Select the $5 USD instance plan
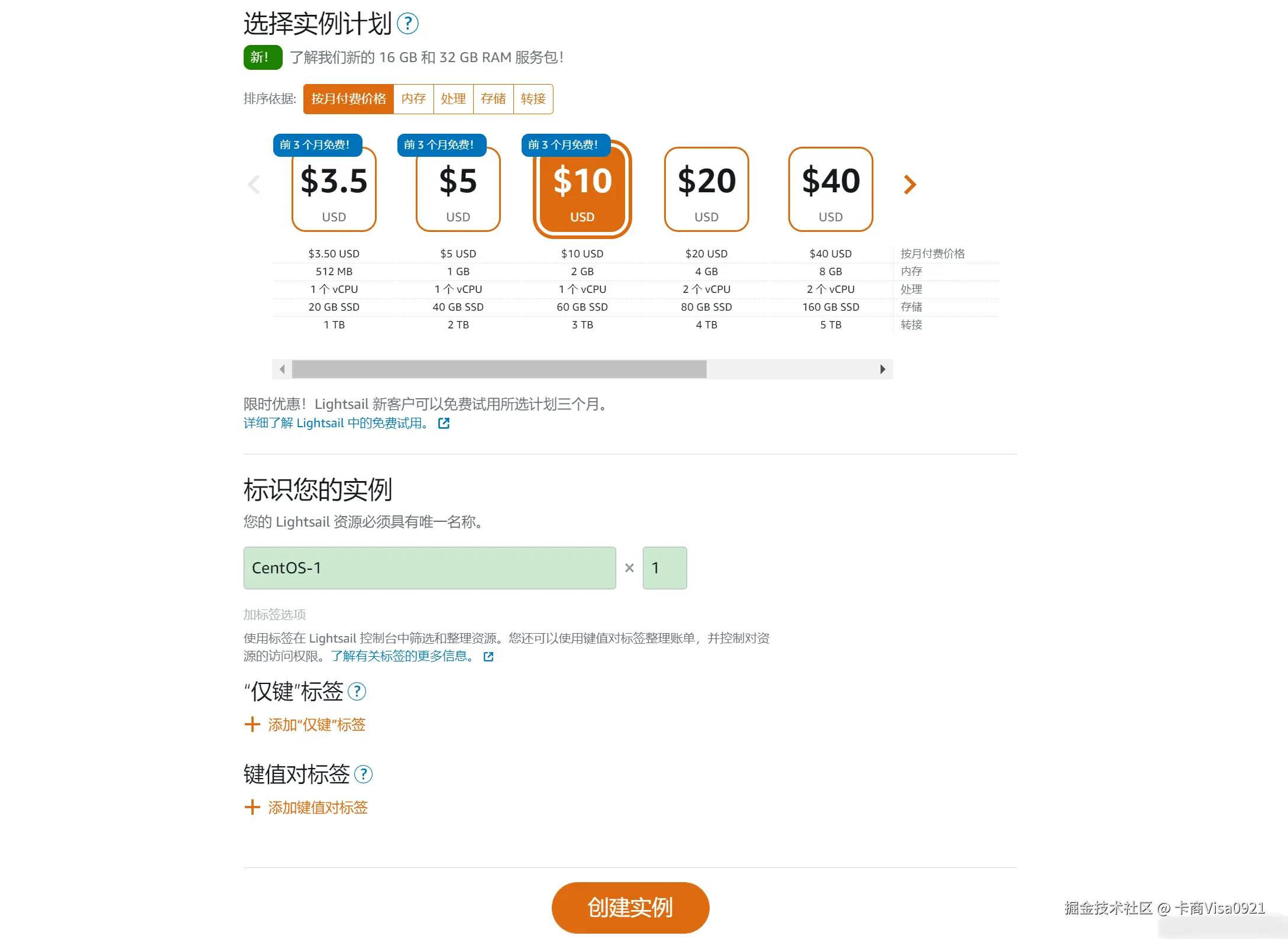Image resolution: width=1288 pixels, height=939 pixels. [x=458, y=189]
